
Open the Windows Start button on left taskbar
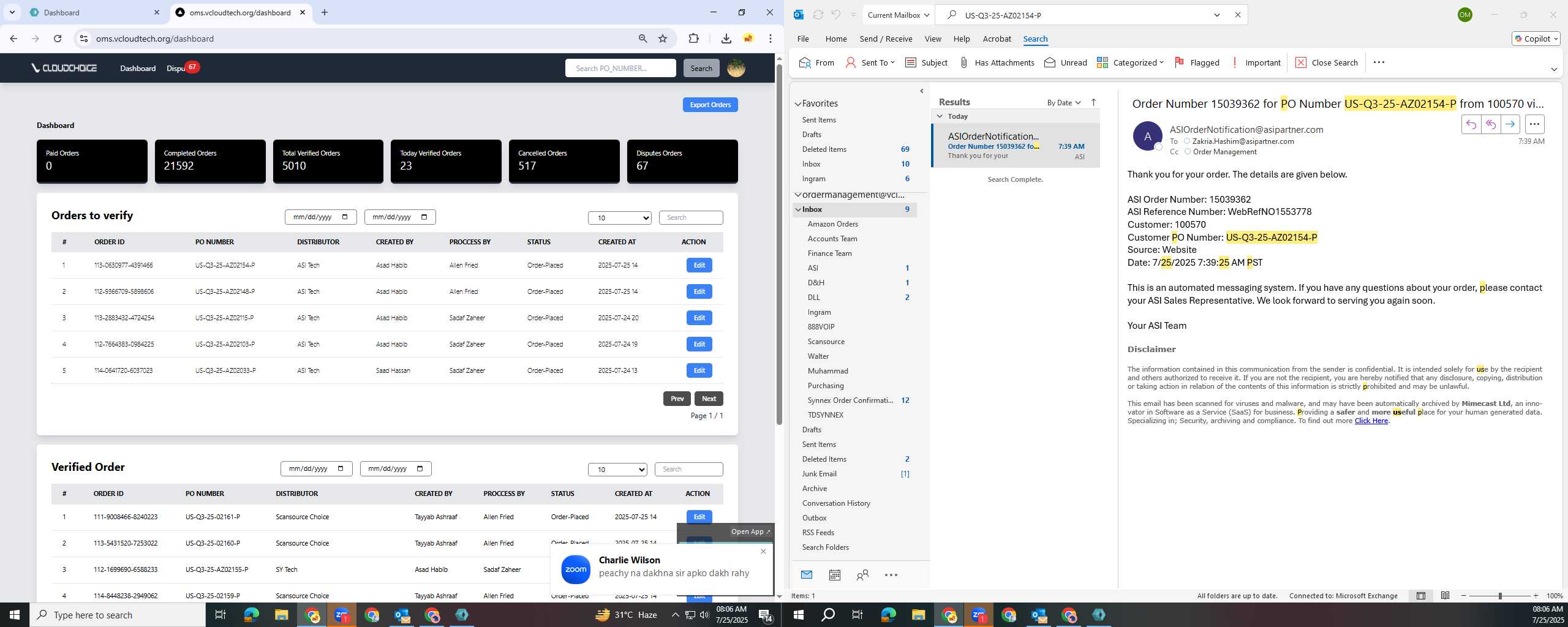coord(15,615)
